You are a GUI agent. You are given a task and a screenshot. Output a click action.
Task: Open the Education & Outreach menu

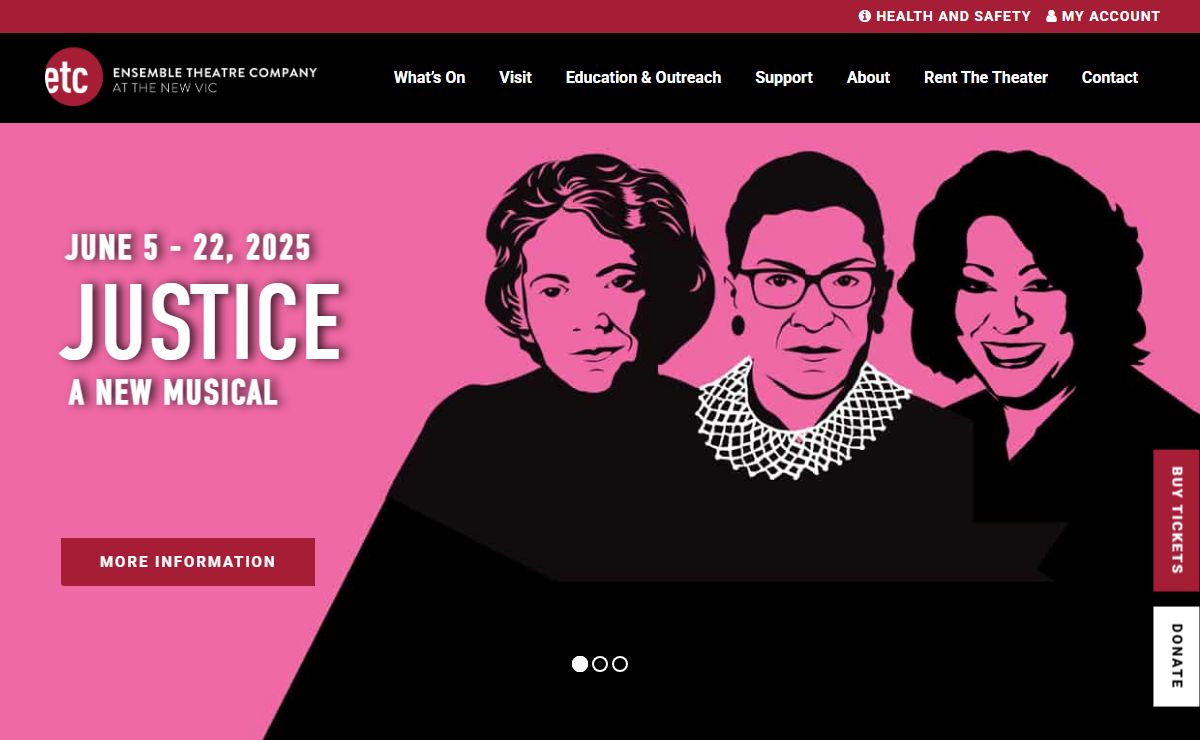[x=643, y=77]
